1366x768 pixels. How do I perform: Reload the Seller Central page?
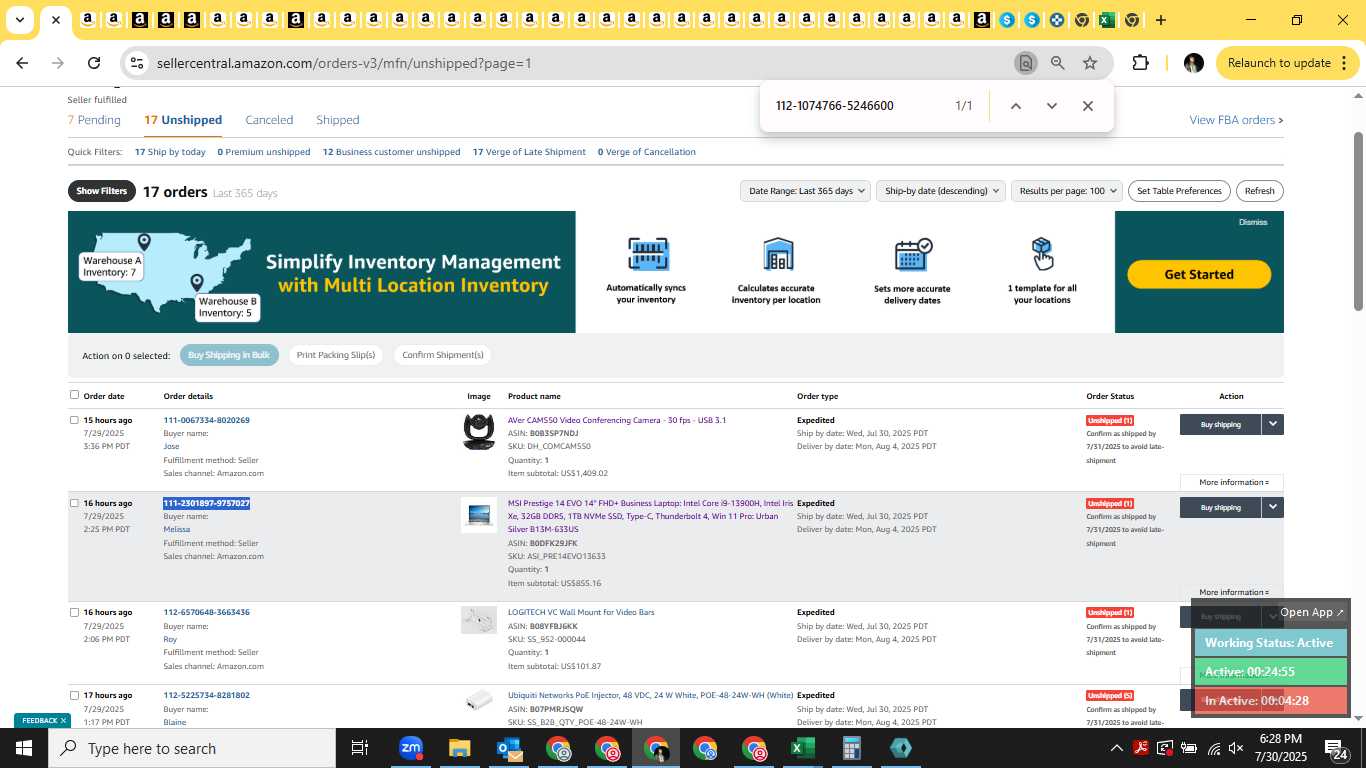tap(94, 63)
